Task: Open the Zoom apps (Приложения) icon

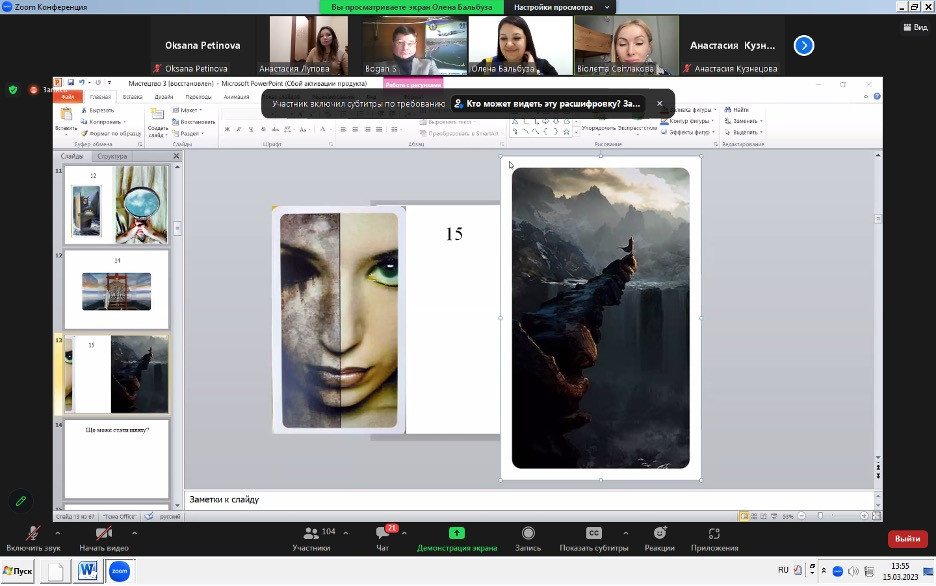Action: pos(714,534)
